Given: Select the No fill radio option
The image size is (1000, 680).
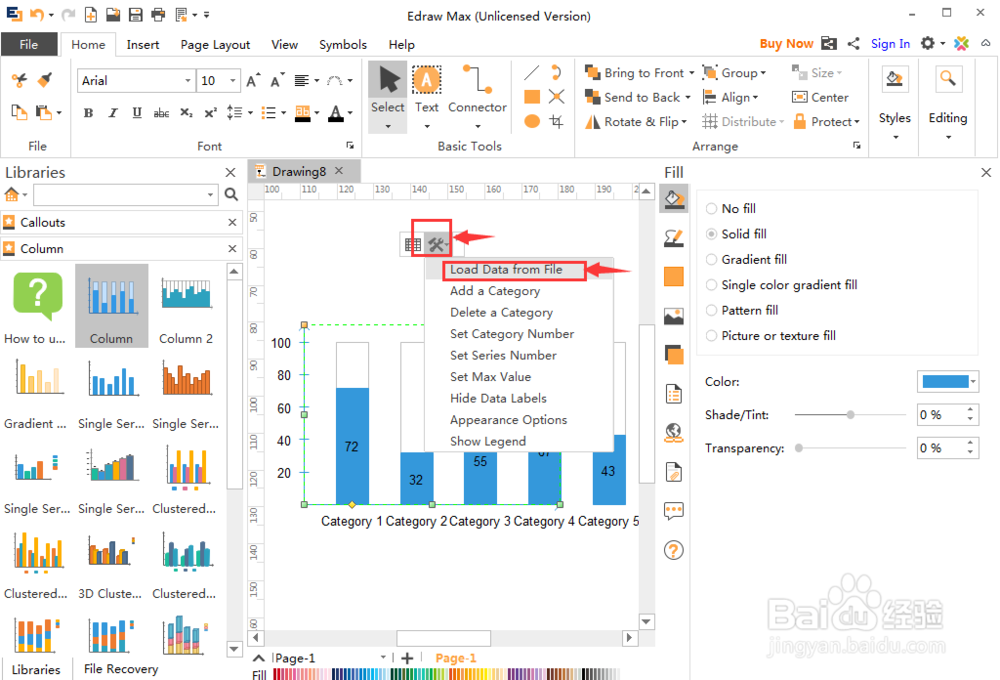Looking at the screenshot, I should click(731, 209).
